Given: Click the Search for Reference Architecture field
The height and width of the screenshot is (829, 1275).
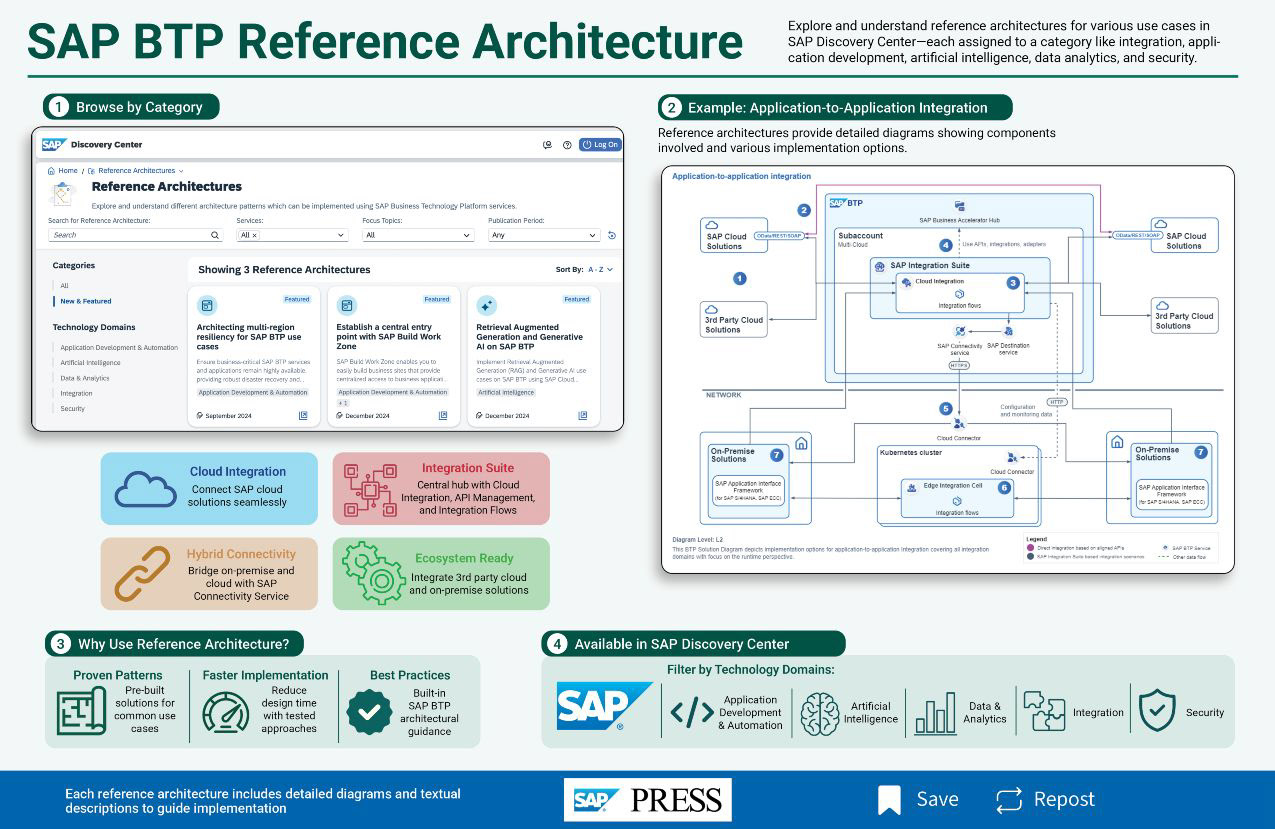Looking at the screenshot, I should point(135,235).
